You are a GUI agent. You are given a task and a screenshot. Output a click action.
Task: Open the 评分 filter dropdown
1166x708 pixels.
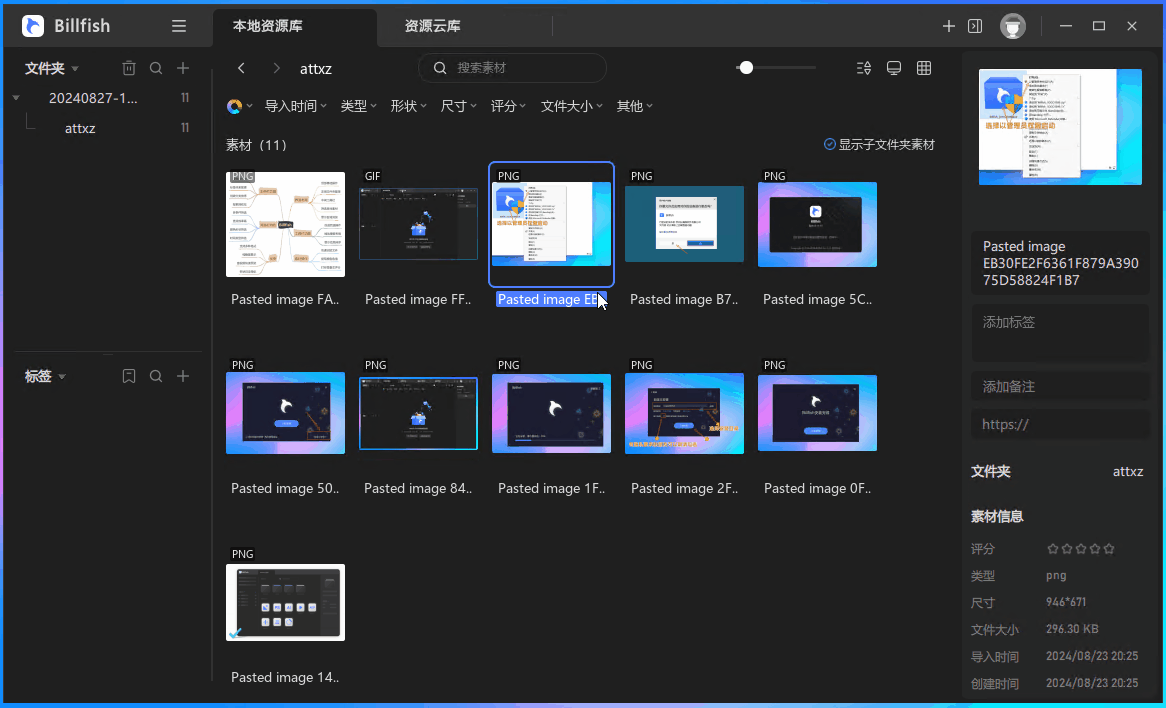tap(509, 106)
